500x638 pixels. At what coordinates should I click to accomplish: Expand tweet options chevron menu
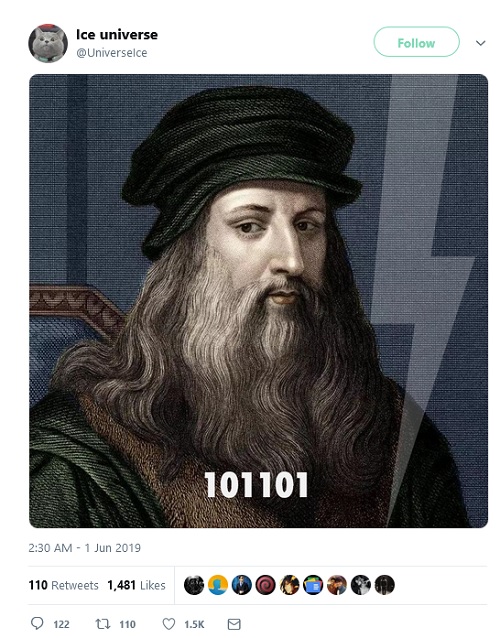pos(480,43)
